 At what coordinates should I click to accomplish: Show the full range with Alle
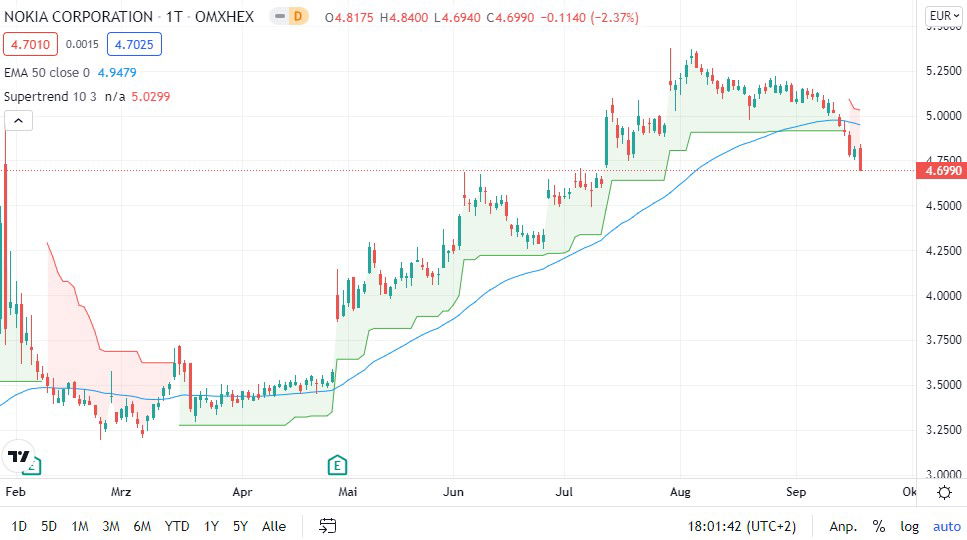pyautogui.click(x=273, y=526)
